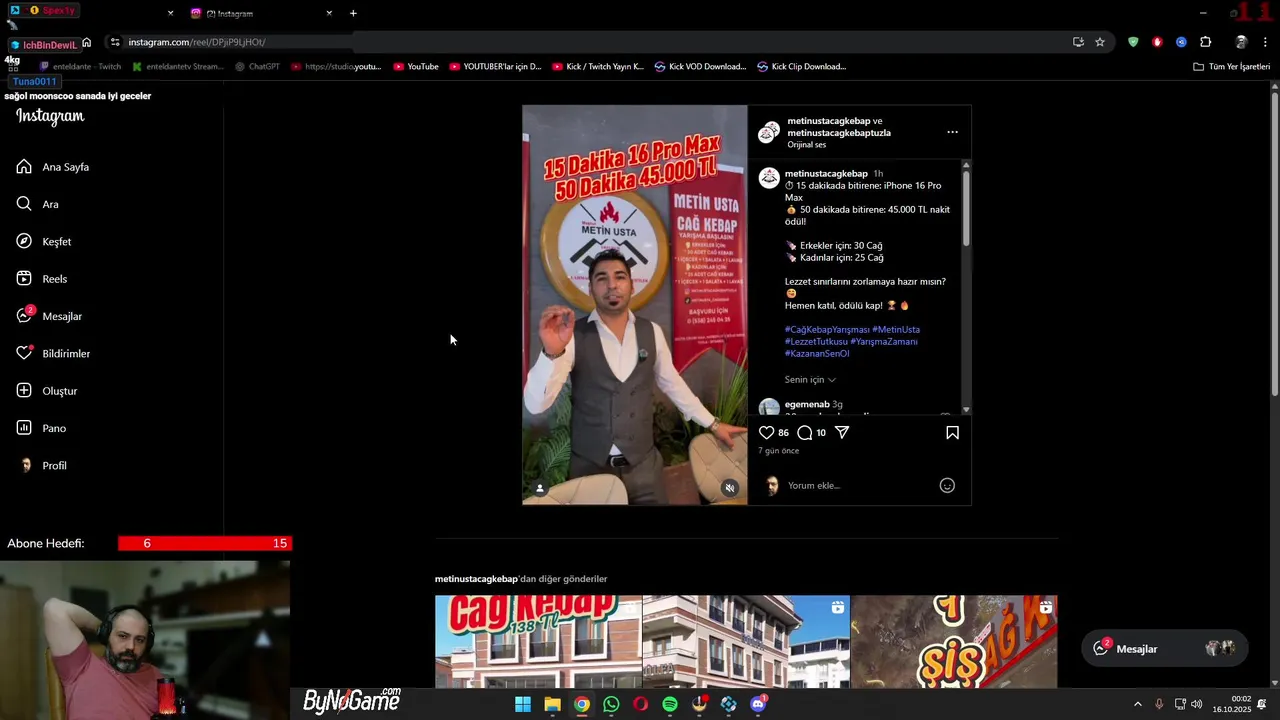Open the taskbar clock and date
The image size is (1280, 720).
click(x=1231, y=704)
